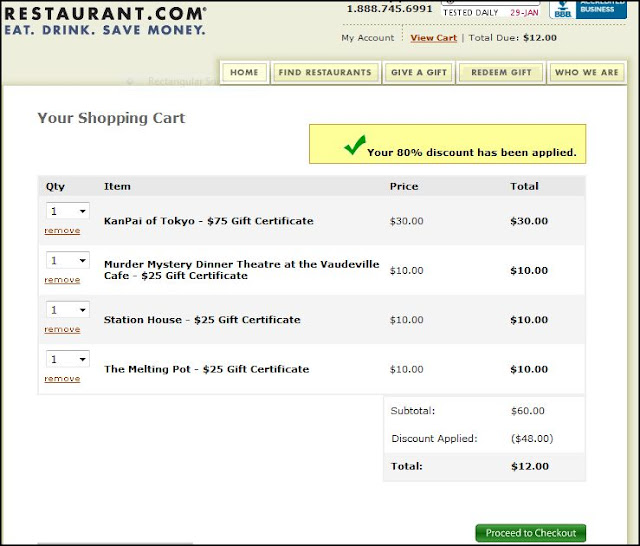
Task: Click the $60.00 subtotal value
Action: 528,411
